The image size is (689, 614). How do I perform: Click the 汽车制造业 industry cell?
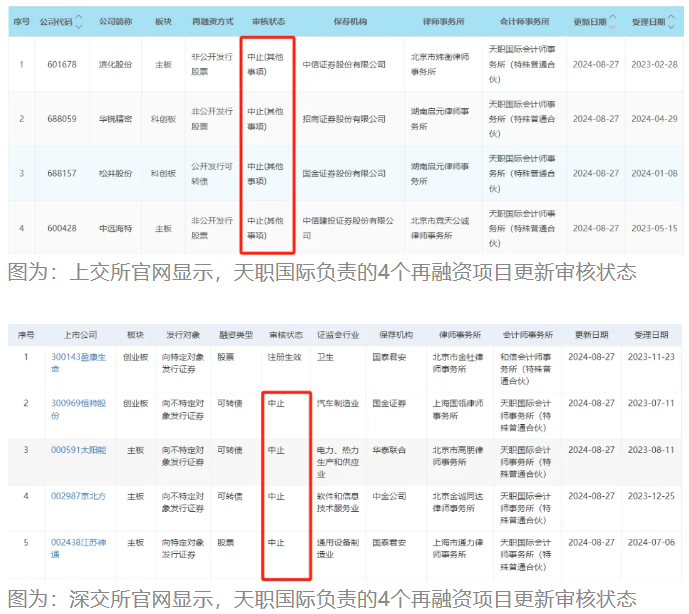click(x=338, y=403)
